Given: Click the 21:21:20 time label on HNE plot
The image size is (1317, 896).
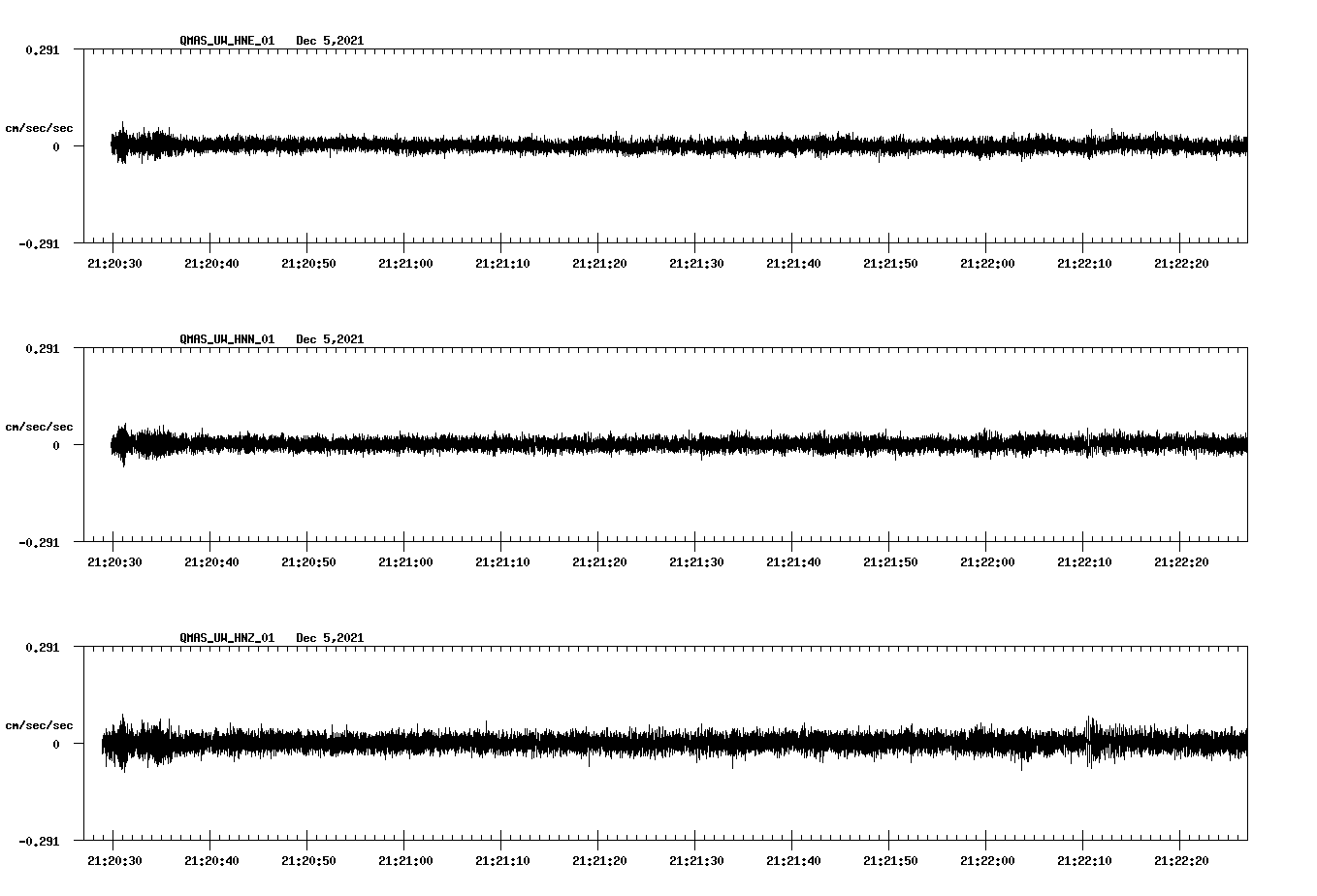Looking at the screenshot, I should coord(599,264).
